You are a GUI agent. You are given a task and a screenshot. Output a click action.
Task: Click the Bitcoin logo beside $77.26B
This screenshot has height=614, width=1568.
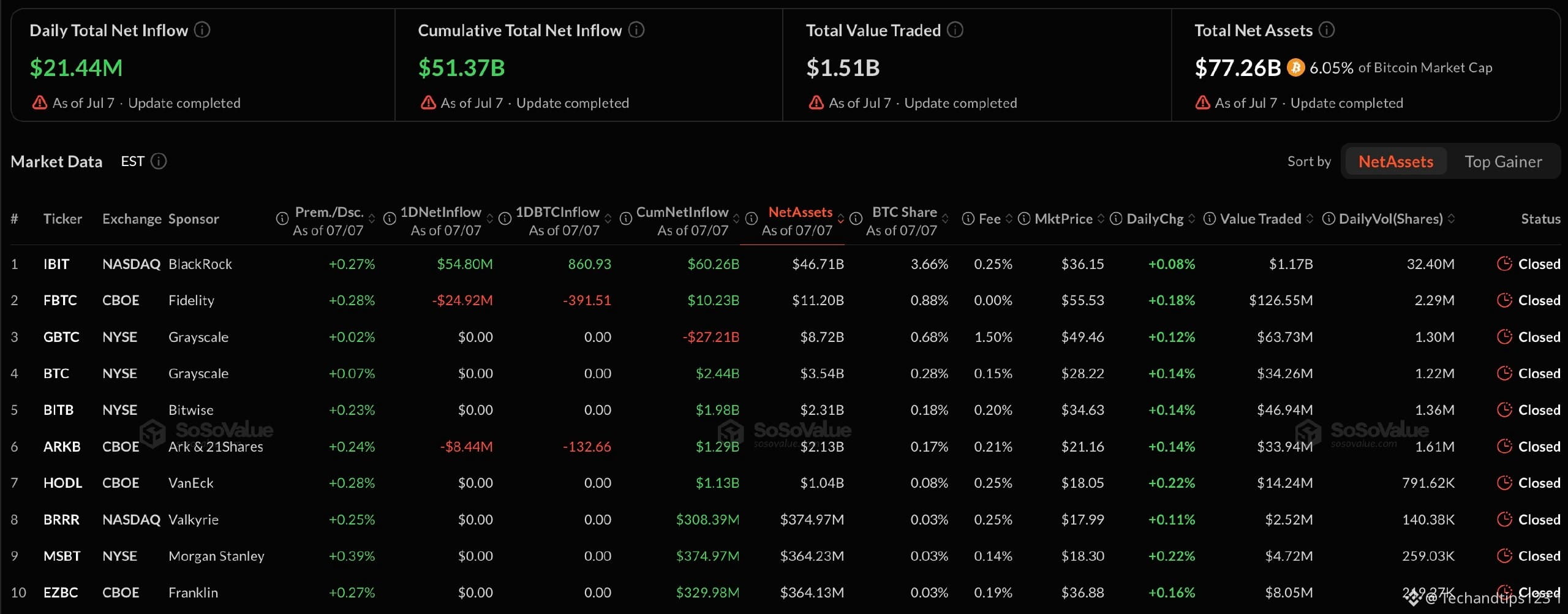pyautogui.click(x=1295, y=67)
